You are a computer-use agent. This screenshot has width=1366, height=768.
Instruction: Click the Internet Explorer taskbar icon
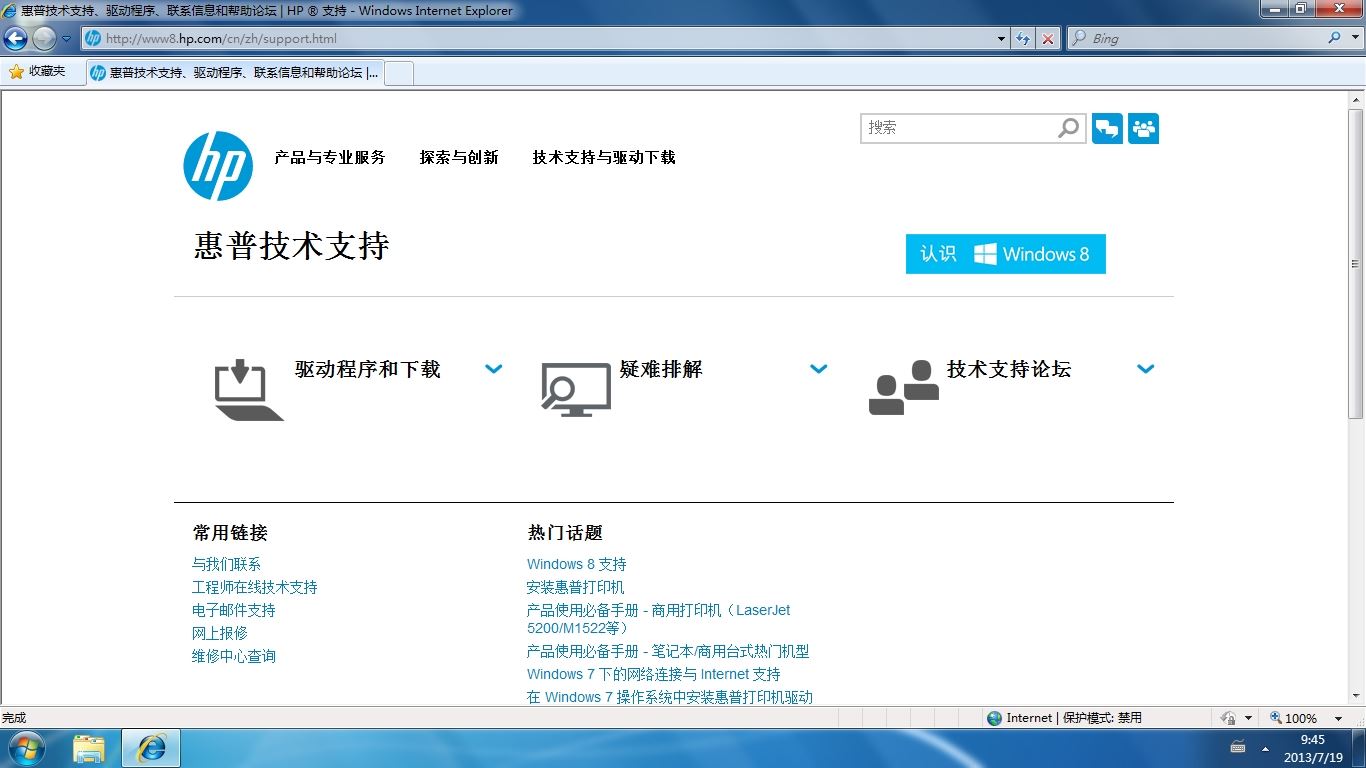[151, 748]
